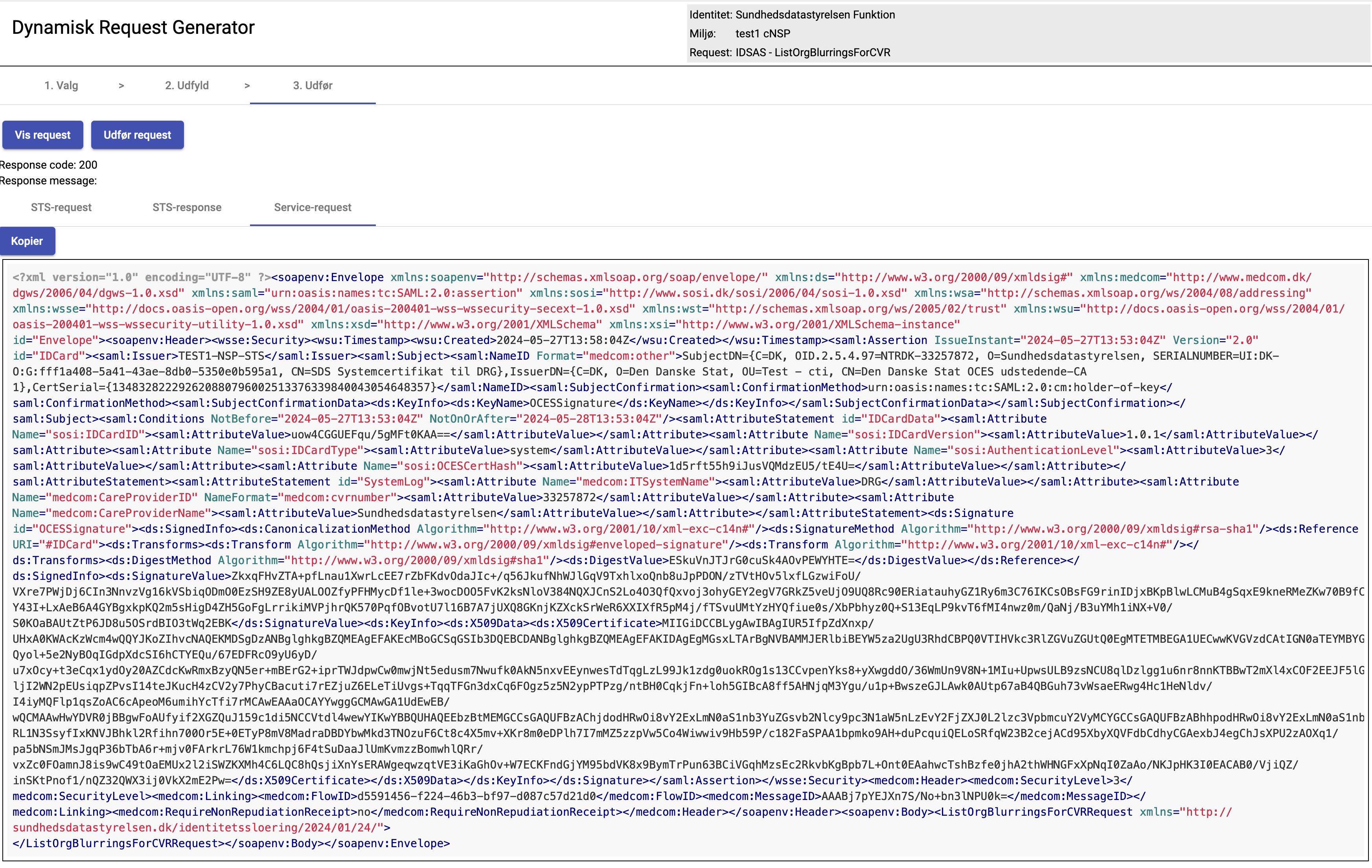Click the Vis request button
The image size is (1372, 868).
[x=43, y=135]
